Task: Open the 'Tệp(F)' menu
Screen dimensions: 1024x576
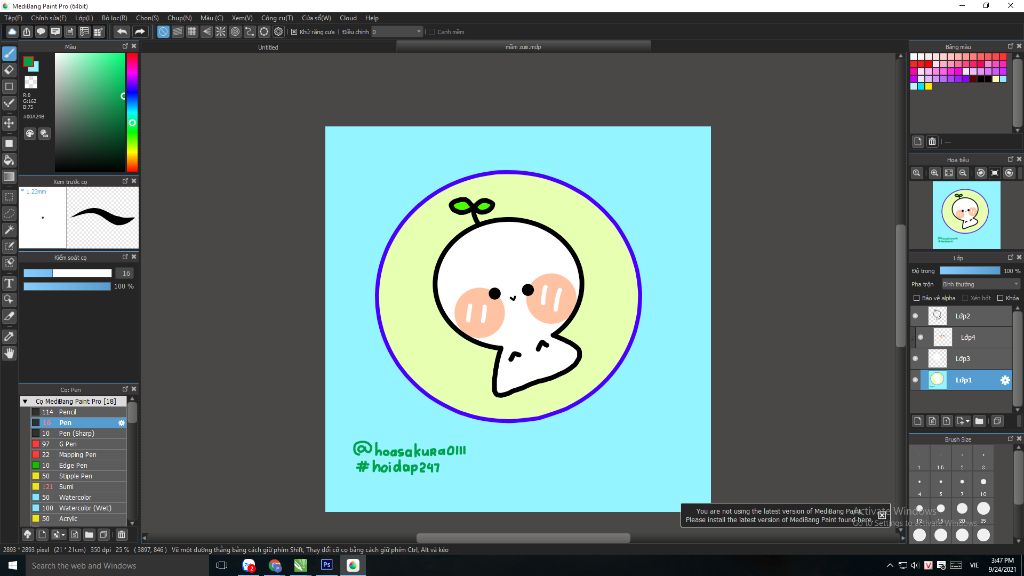Action: [x=13, y=18]
